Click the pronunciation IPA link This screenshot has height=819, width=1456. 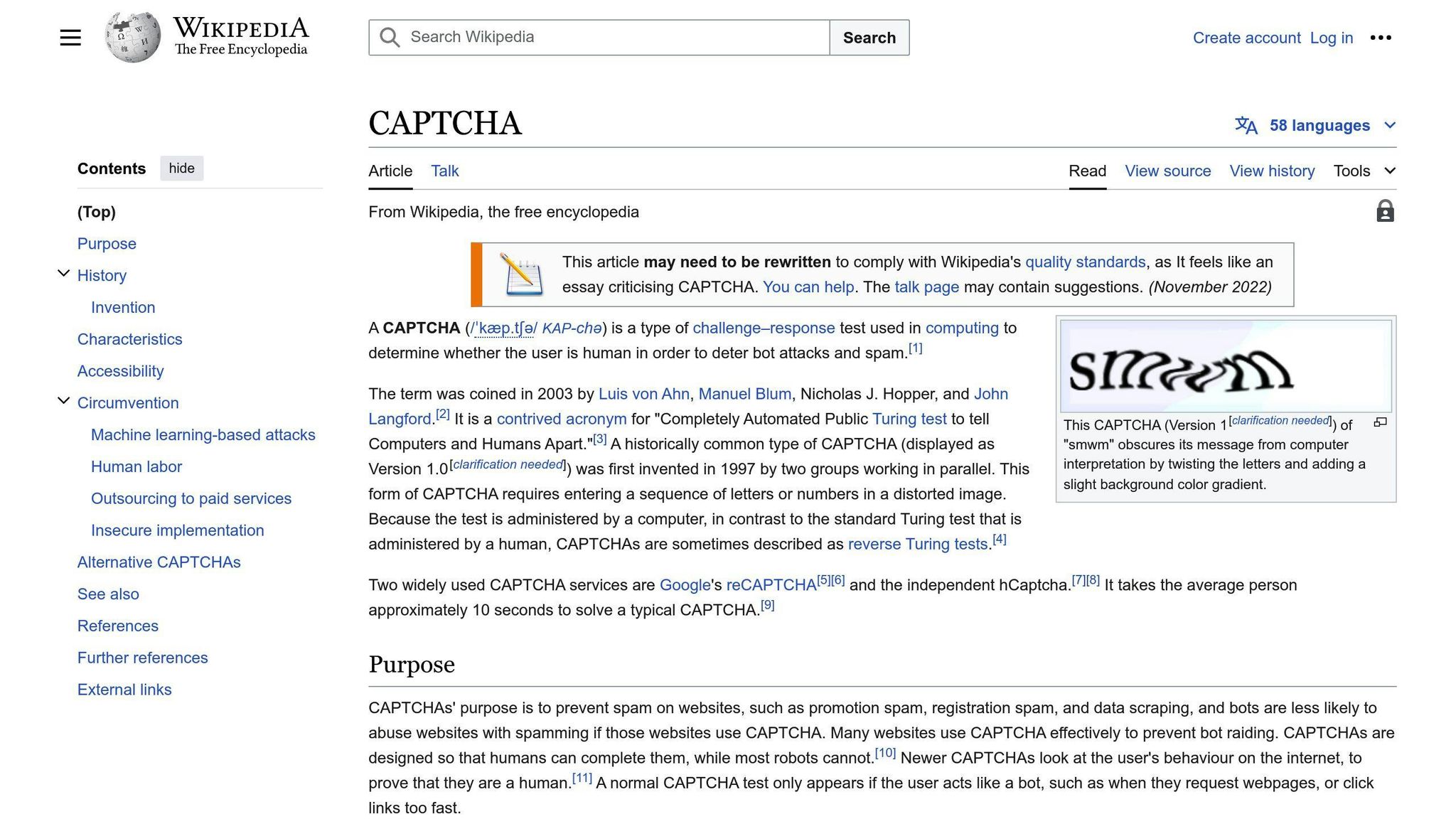(x=503, y=328)
